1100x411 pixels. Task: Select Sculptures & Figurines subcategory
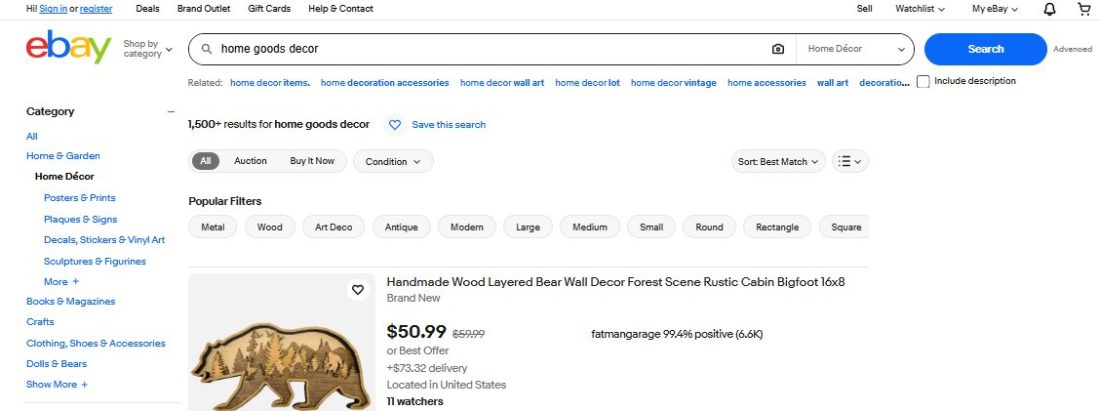pyautogui.click(x=95, y=262)
